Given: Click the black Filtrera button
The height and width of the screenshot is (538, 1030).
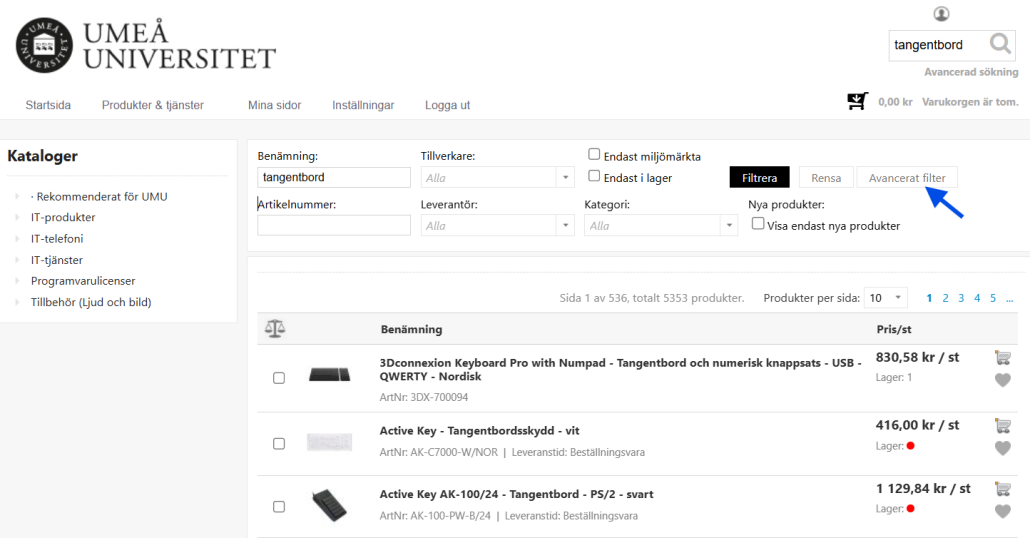Looking at the screenshot, I should click(x=759, y=178).
